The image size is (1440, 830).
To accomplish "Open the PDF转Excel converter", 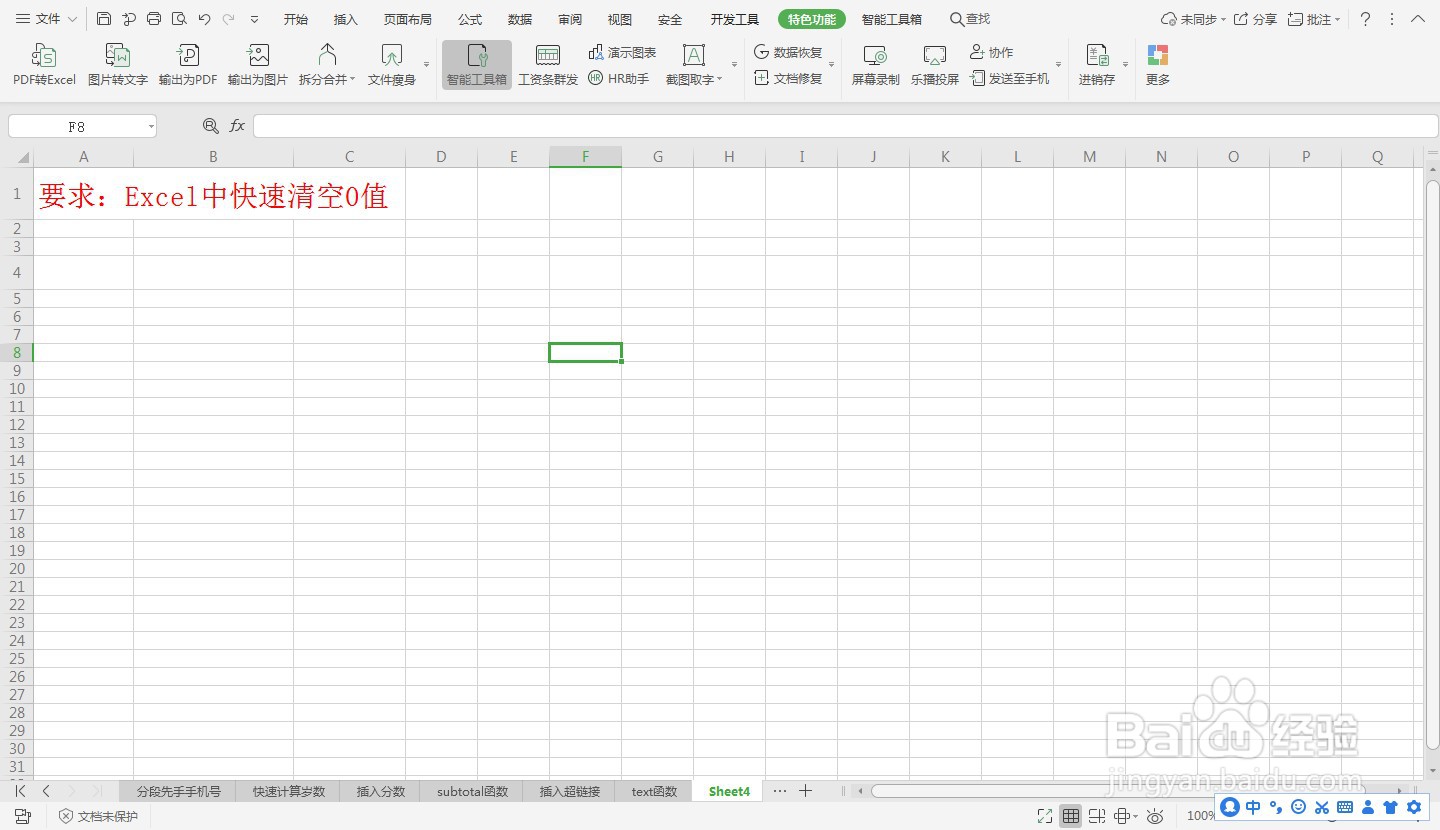I will pos(44,65).
